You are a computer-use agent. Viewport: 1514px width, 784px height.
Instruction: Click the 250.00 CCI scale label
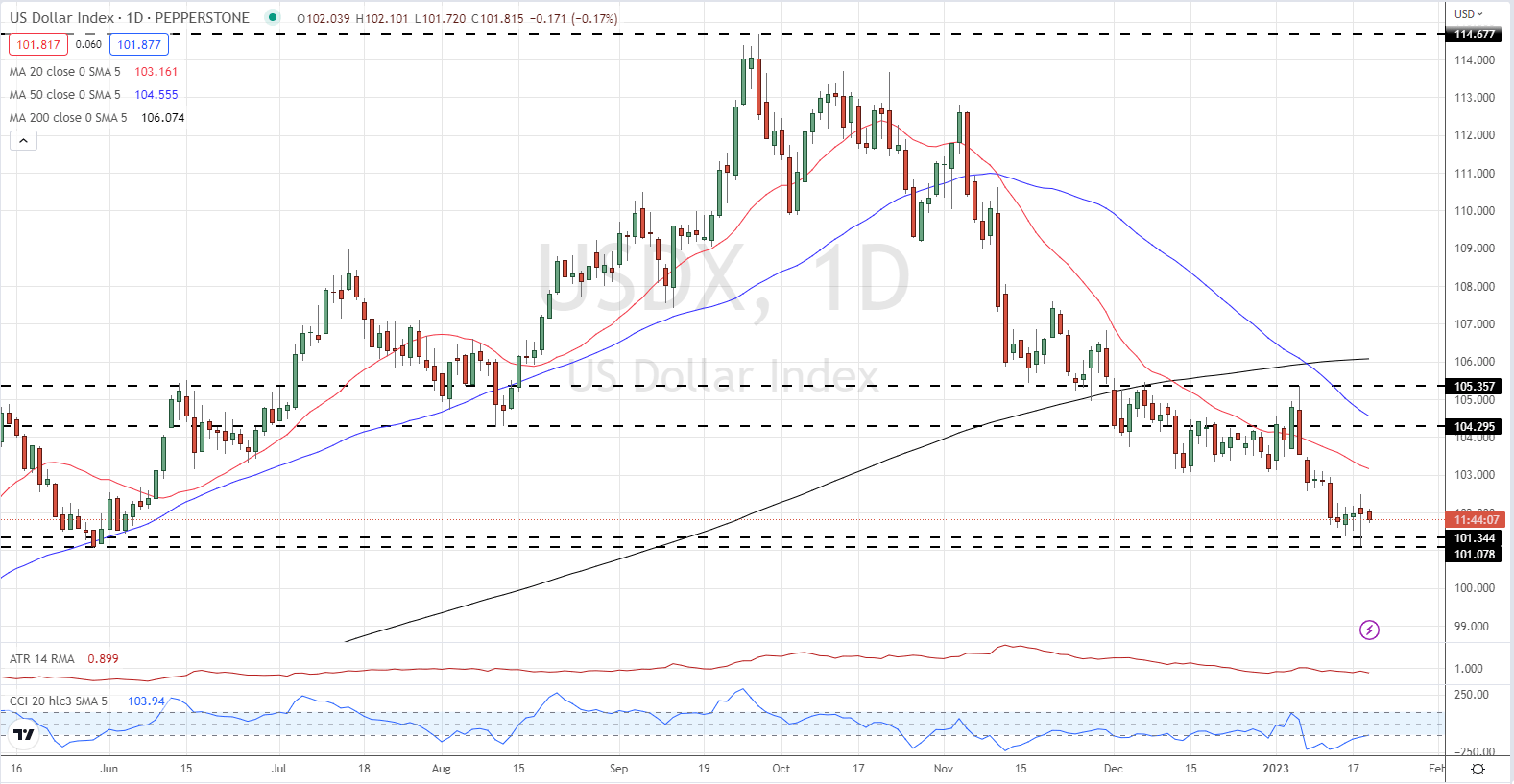(x=1472, y=695)
